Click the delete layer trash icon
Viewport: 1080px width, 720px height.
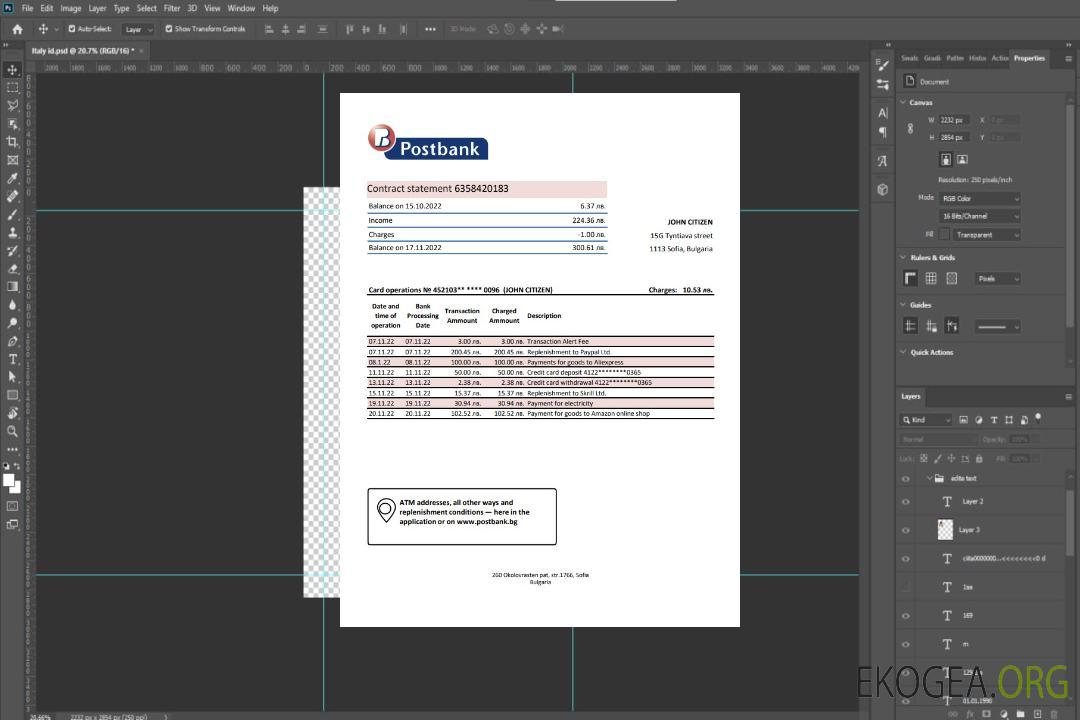click(1054, 714)
